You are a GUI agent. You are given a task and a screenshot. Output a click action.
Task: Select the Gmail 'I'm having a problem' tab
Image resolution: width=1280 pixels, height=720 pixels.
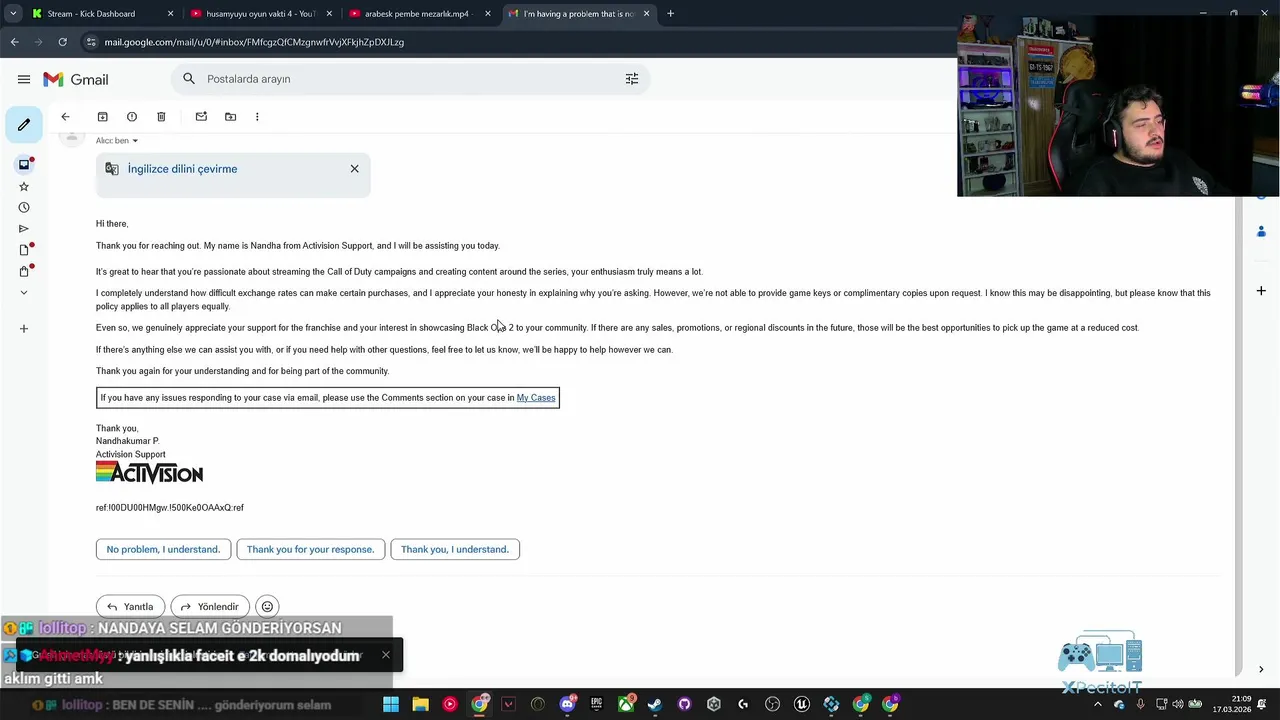pos(579,14)
